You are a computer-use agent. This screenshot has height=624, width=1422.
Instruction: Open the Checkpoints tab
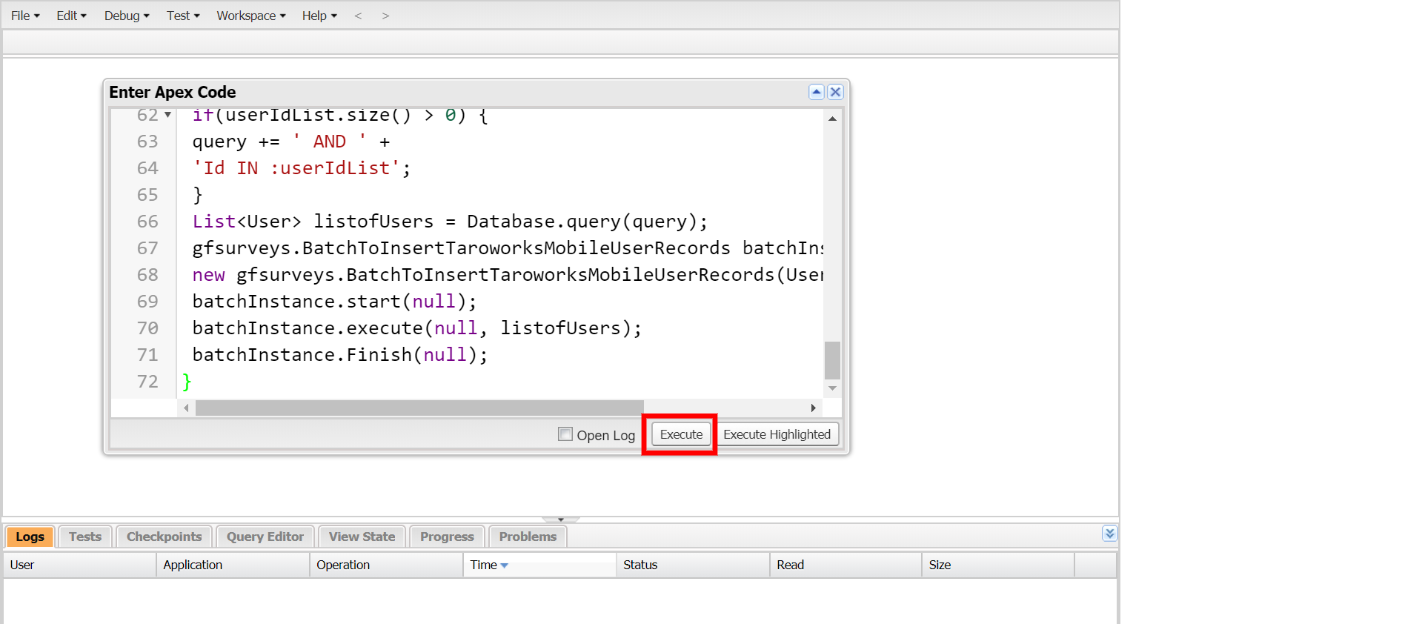(x=164, y=537)
